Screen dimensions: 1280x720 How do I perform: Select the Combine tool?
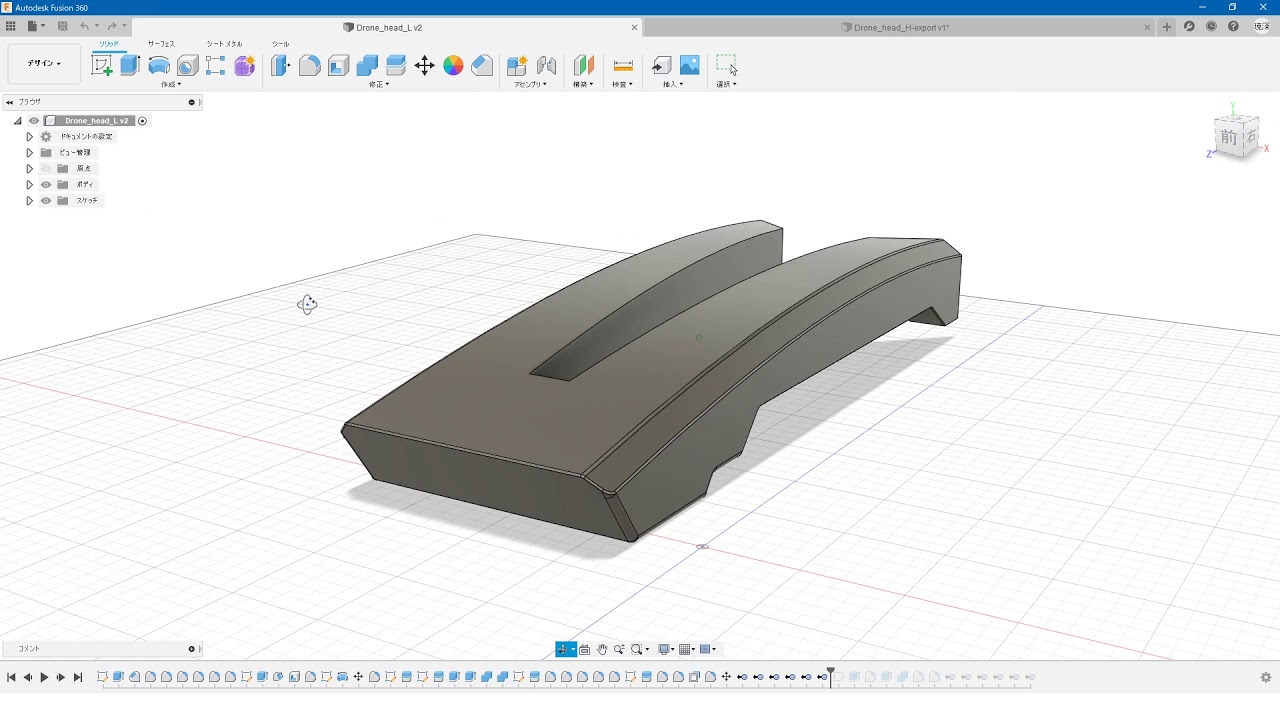click(367, 66)
